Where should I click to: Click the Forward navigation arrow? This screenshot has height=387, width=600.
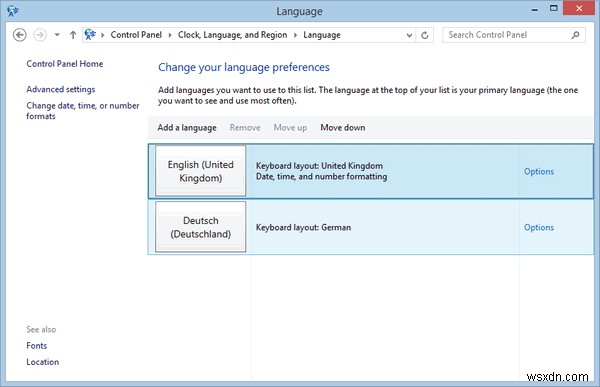(40, 35)
